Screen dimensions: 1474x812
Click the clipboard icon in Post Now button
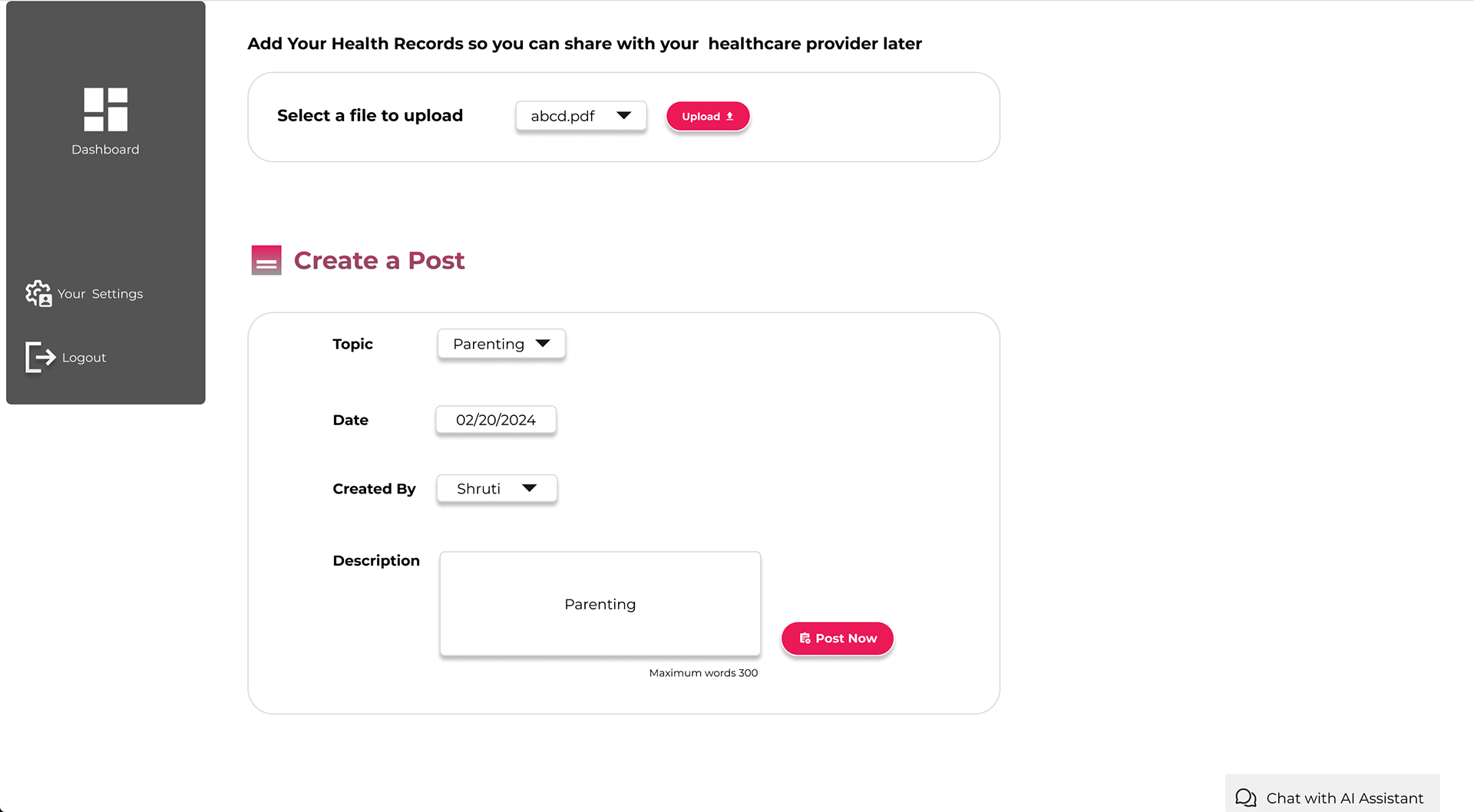(x=805, y=639)
